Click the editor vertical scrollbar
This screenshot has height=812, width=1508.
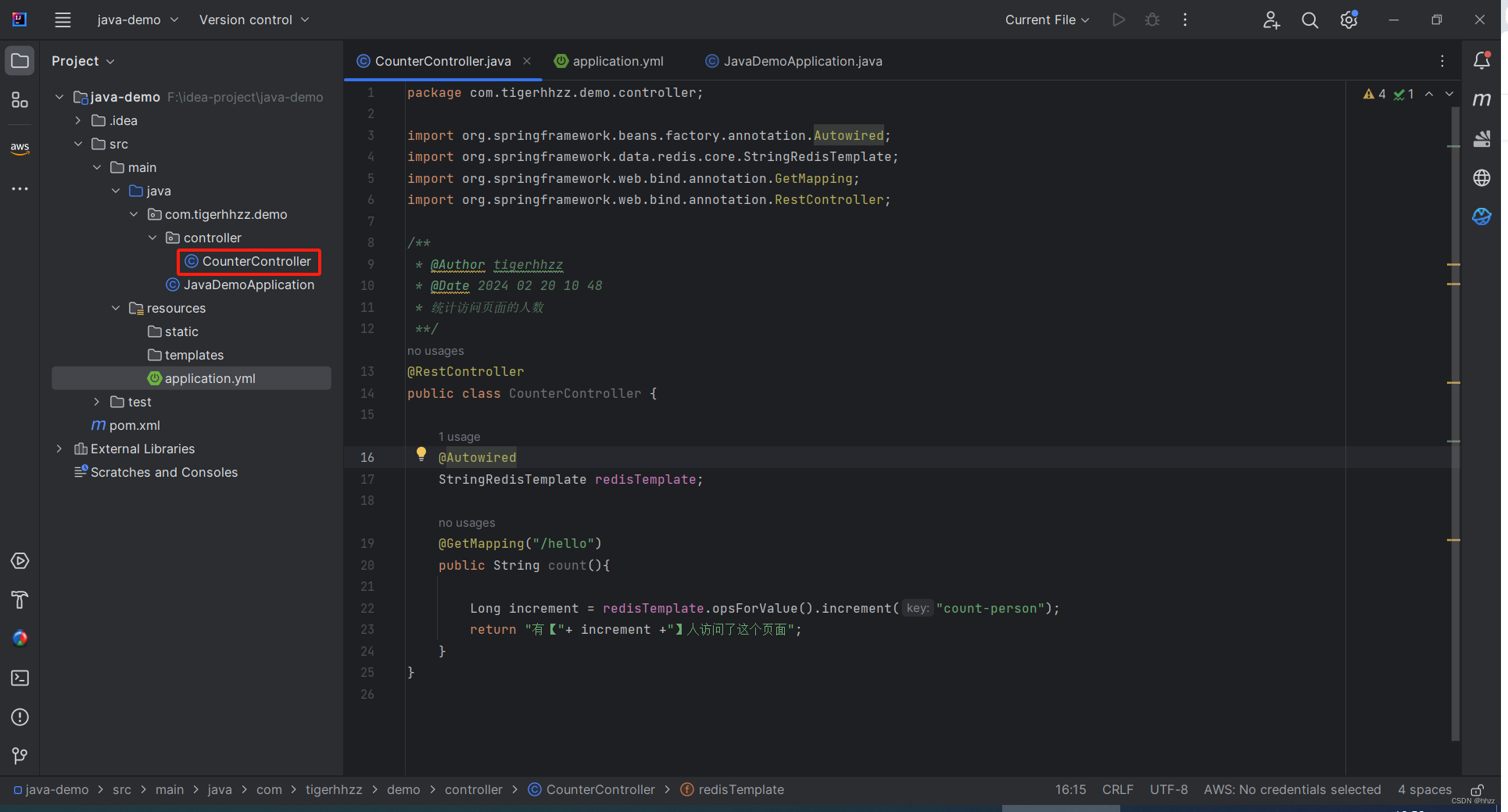click(1455, 422)
